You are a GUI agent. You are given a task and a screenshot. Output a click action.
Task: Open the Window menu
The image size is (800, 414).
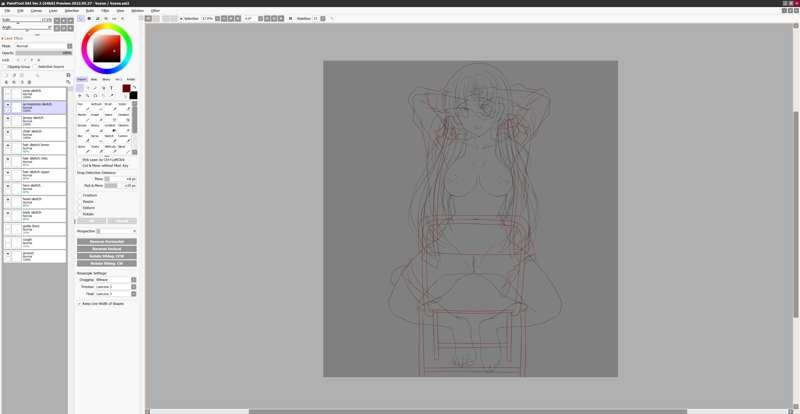tap(137, 10)
